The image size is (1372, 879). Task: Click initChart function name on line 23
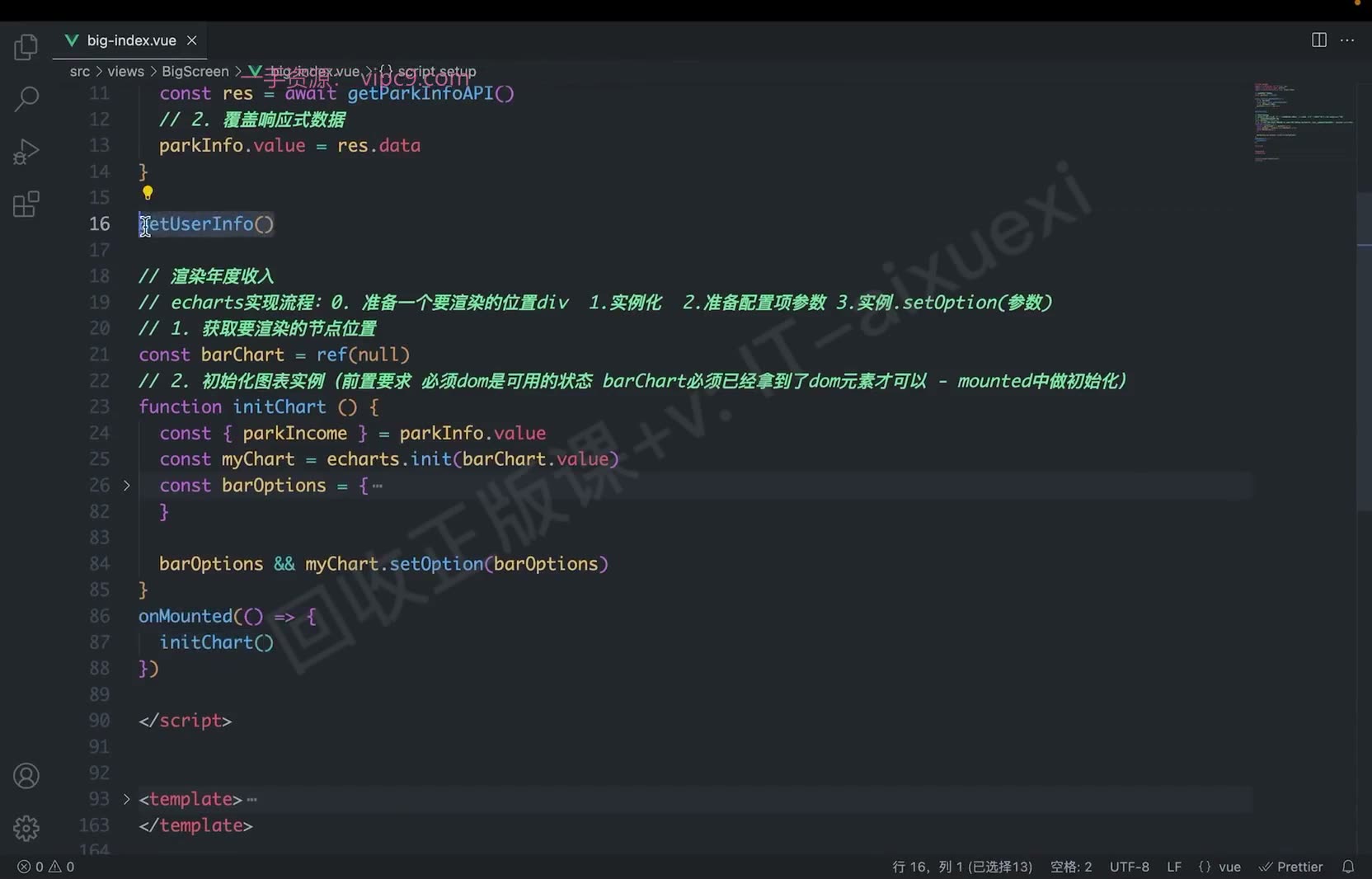click(x=280, y=407)
